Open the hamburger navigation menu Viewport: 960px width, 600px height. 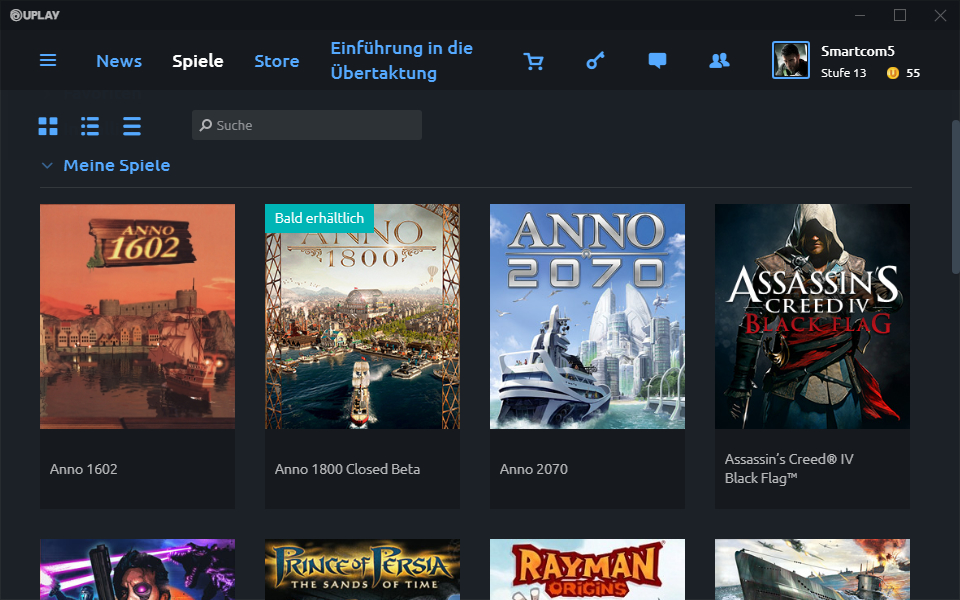pyautogui.click(x=47, y=60)
